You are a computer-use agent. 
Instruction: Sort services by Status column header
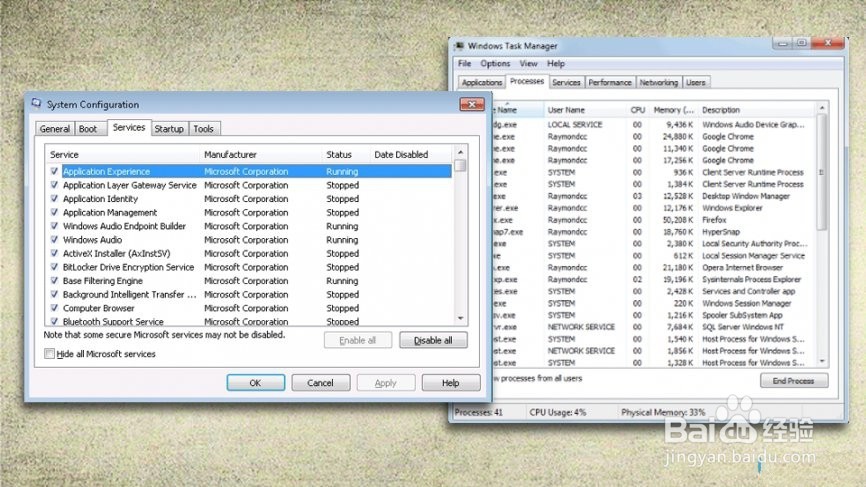click(346, 155)
